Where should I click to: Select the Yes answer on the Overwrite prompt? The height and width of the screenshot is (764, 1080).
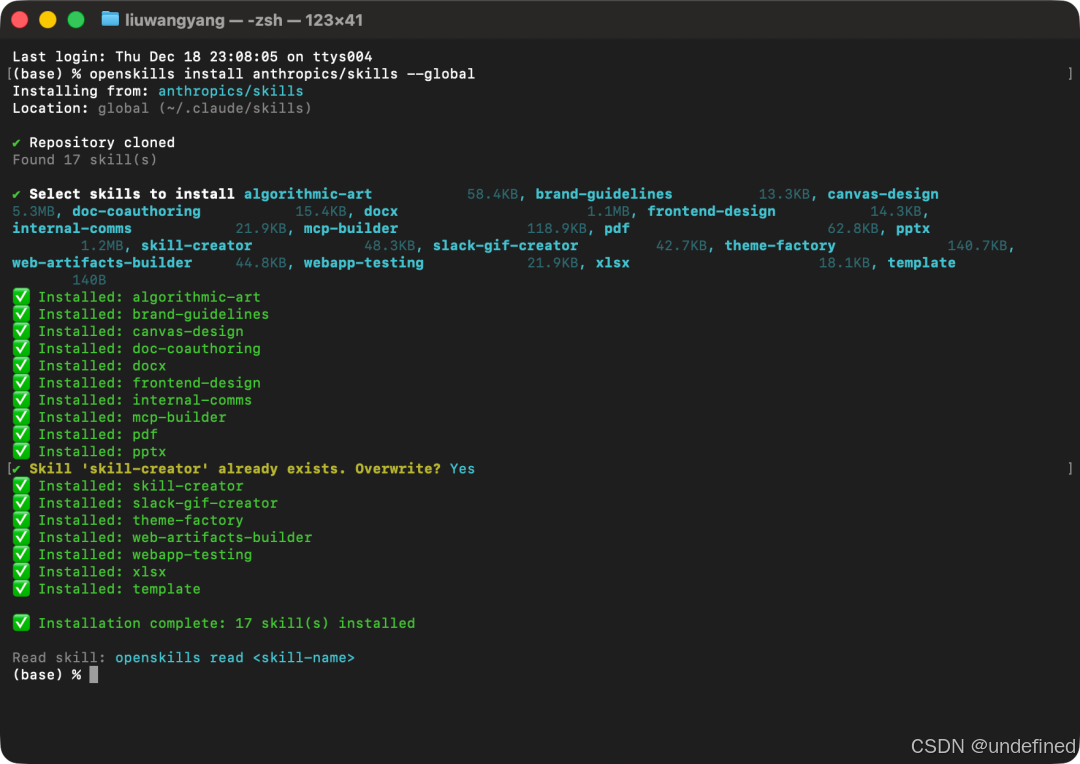[x=462, y=468]
